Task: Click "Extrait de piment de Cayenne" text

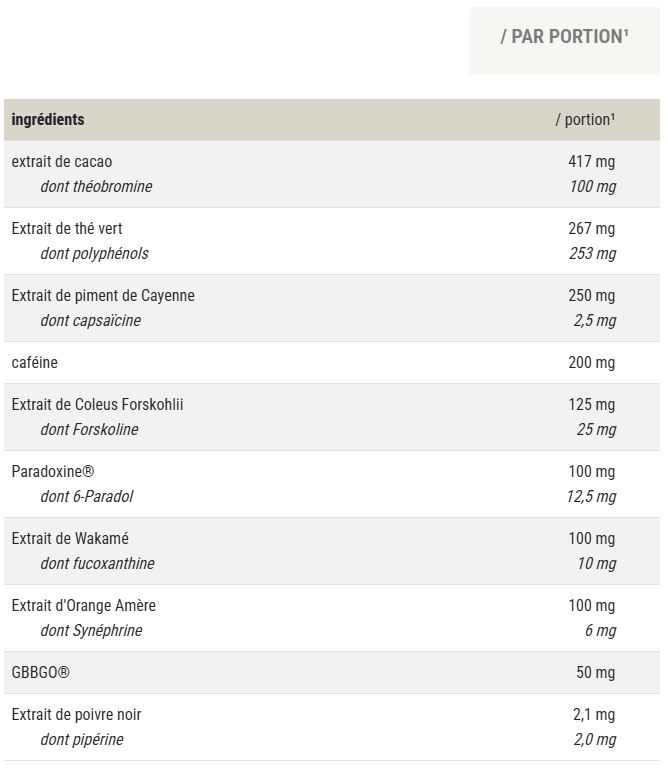Action: coord(103,296)
